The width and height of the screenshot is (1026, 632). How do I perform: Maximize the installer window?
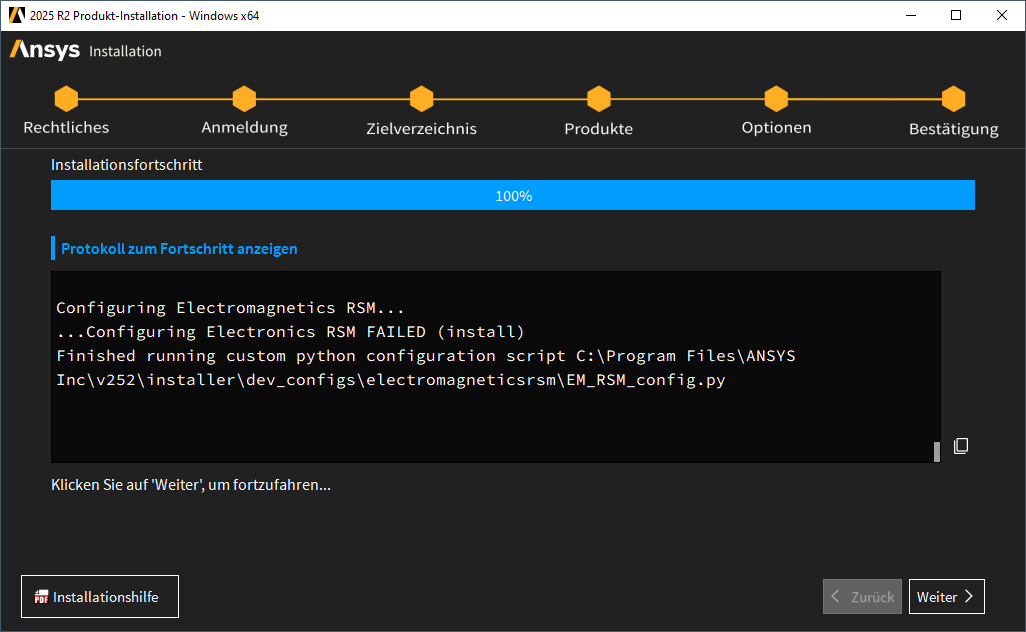[956, 15]
